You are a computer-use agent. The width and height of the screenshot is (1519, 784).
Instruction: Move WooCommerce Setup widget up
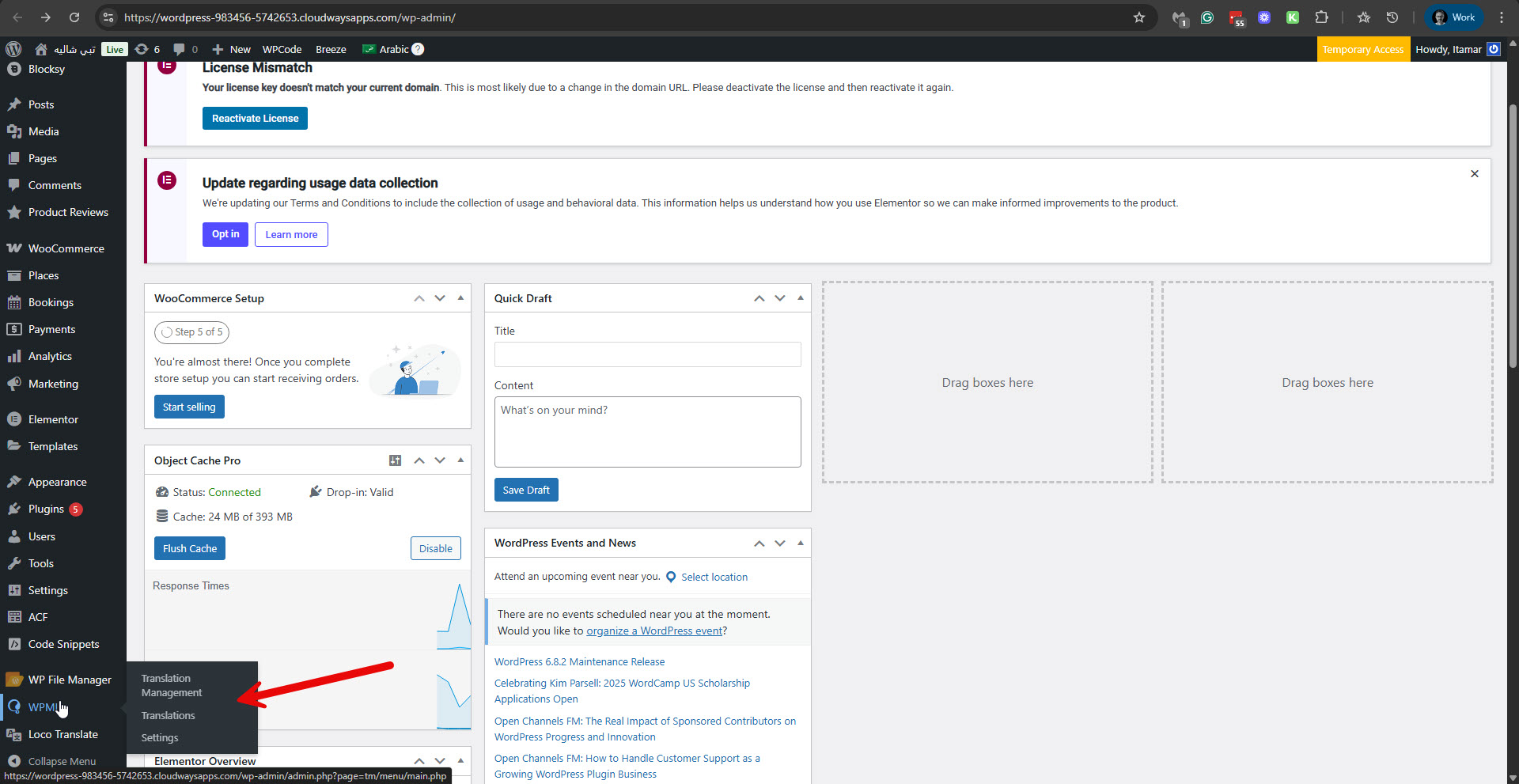point(419,298)
